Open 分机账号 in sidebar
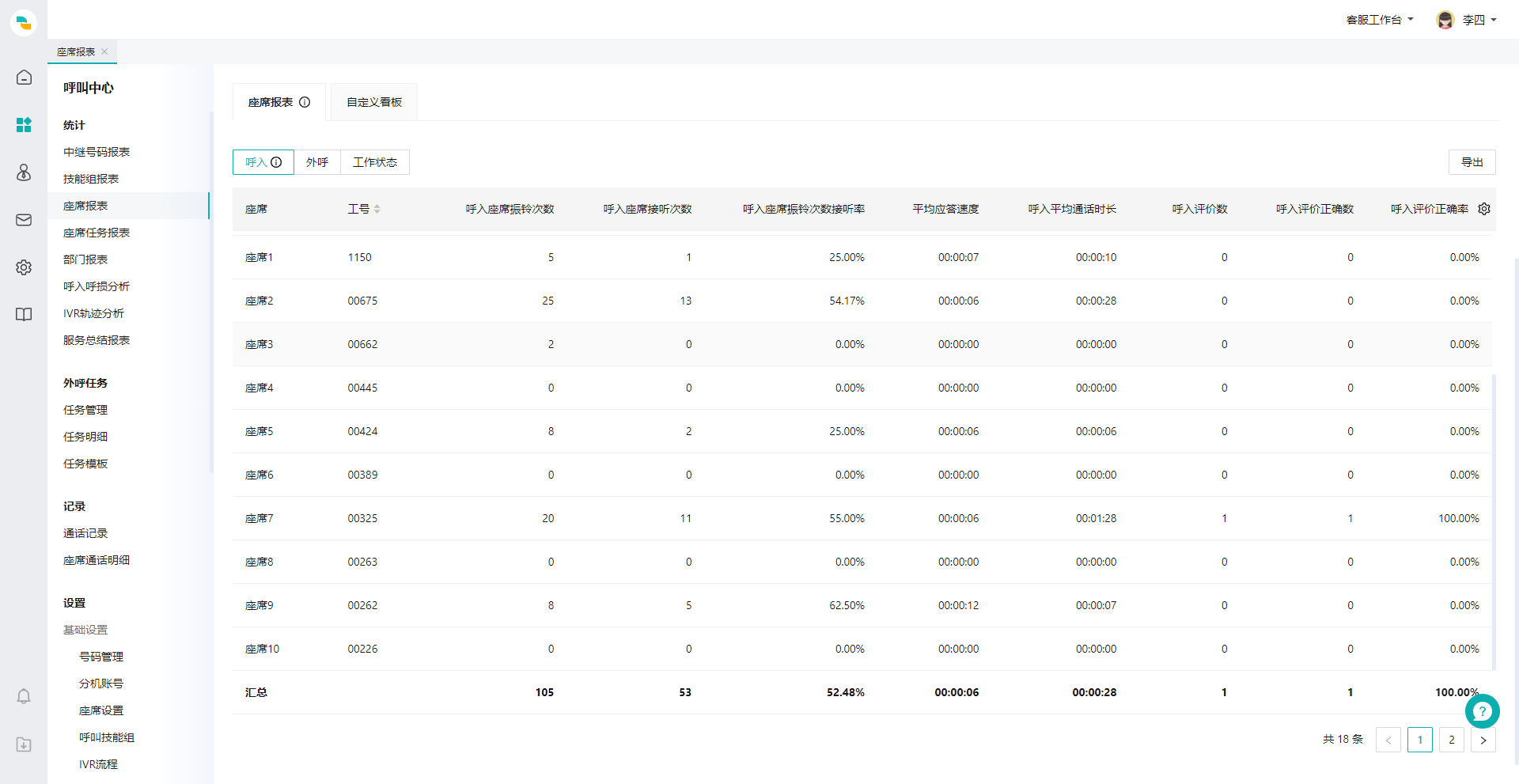The height and width of the screenshot is (784, 1519). [101, 684]
